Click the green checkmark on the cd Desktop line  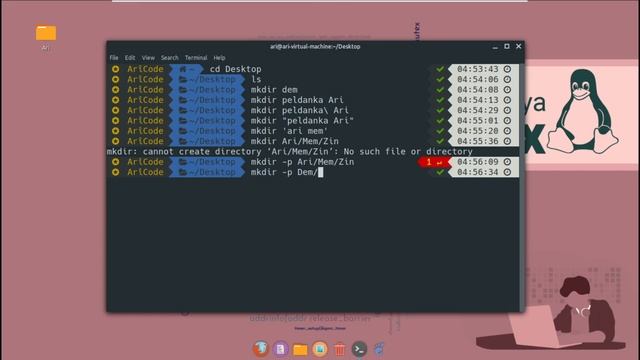pyautogui.click(x=440, y=69)
